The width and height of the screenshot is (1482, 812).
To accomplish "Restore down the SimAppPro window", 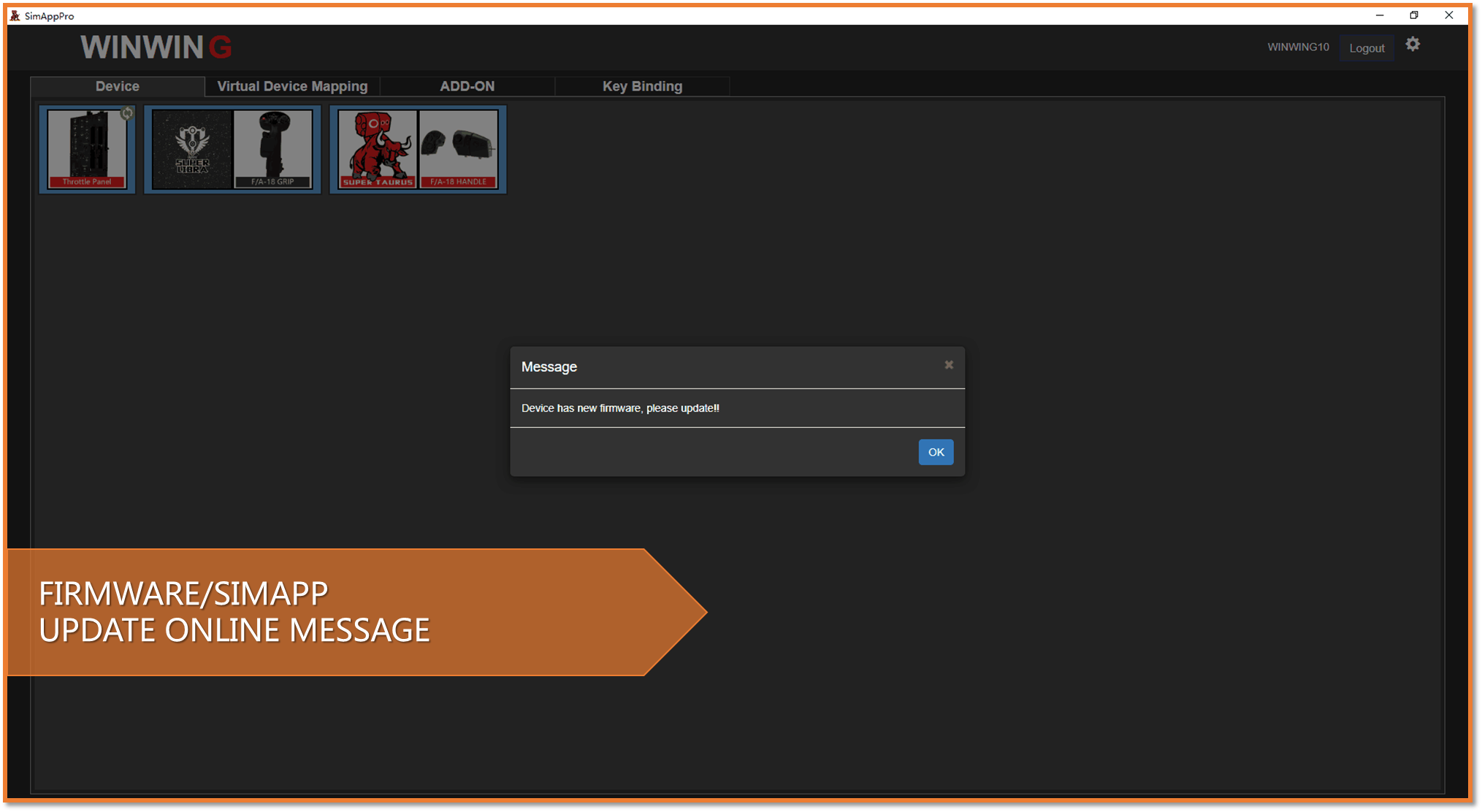I will (1414, 15).
